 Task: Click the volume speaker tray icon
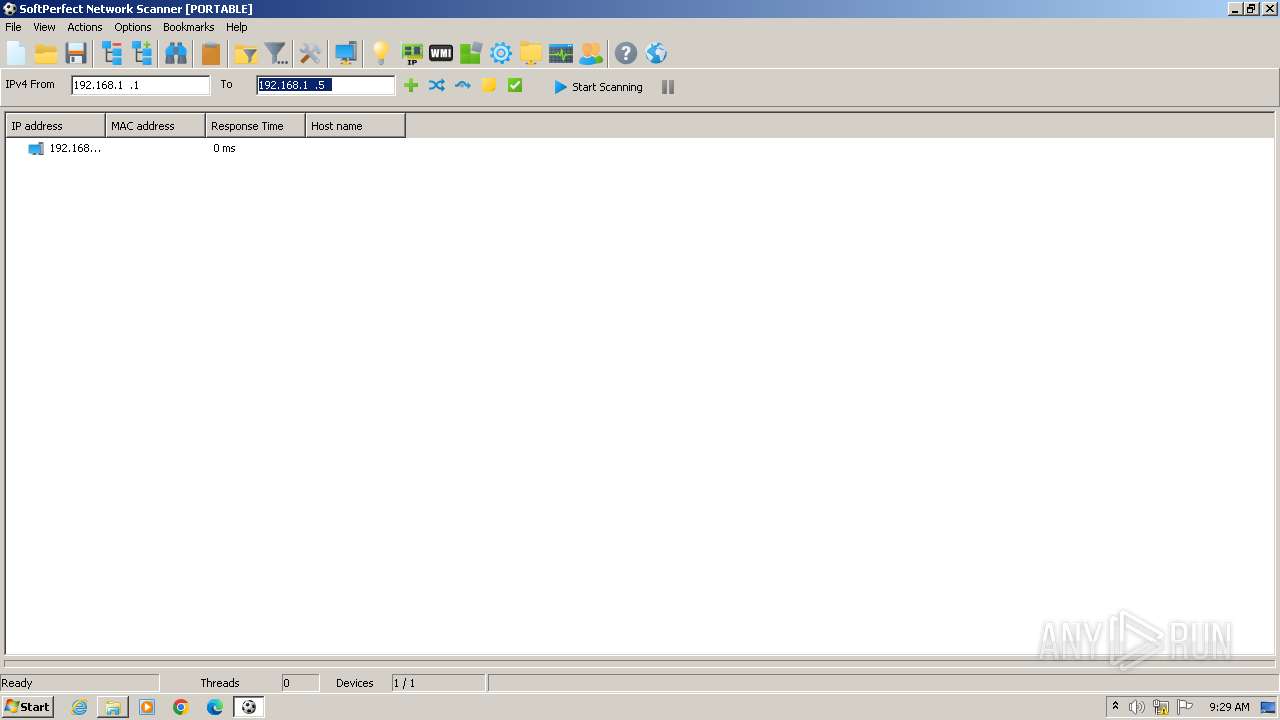pyautogui.click(x=1137, y=707)
